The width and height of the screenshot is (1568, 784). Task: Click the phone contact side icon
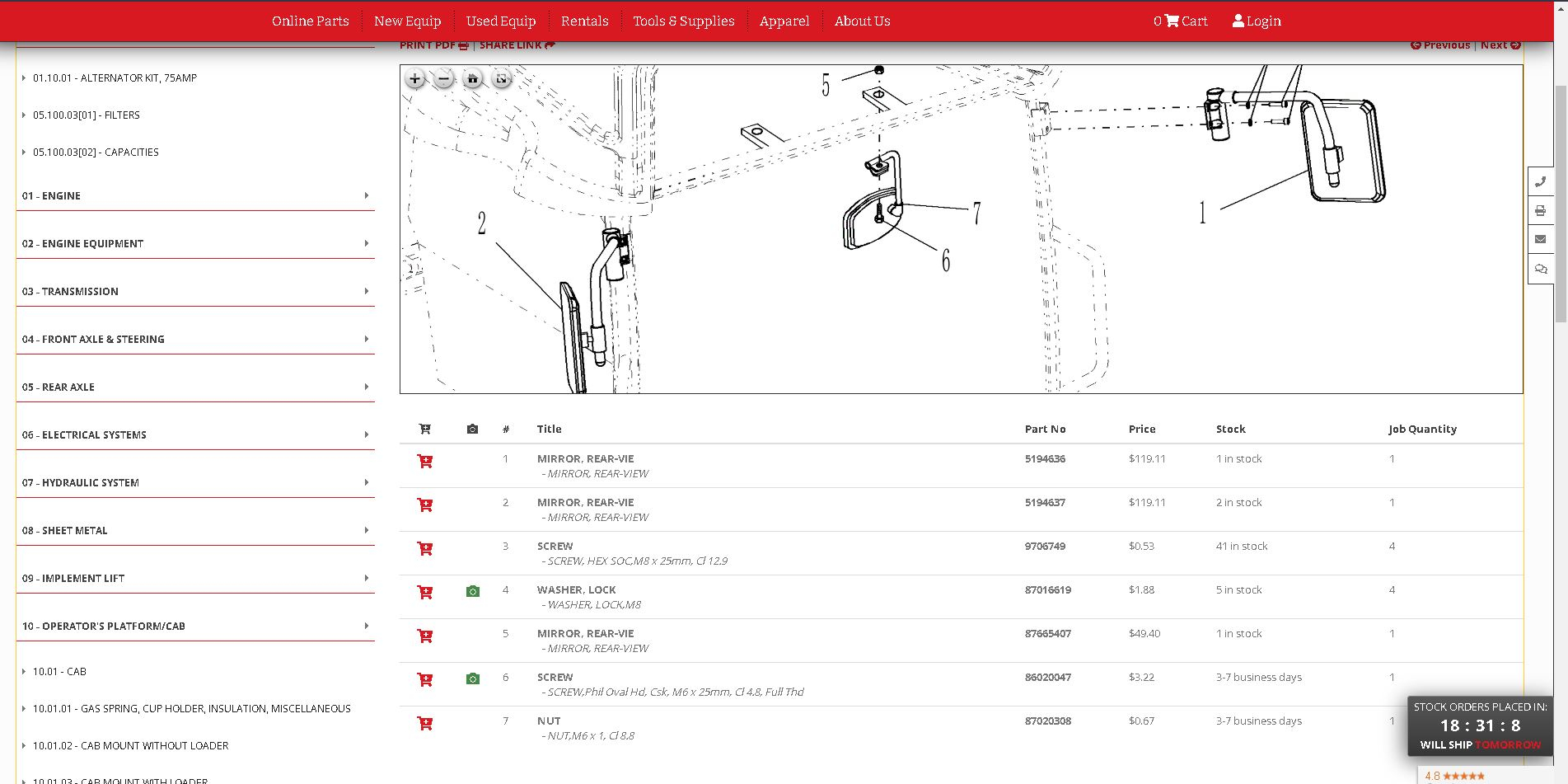(x=1541, y=181)
